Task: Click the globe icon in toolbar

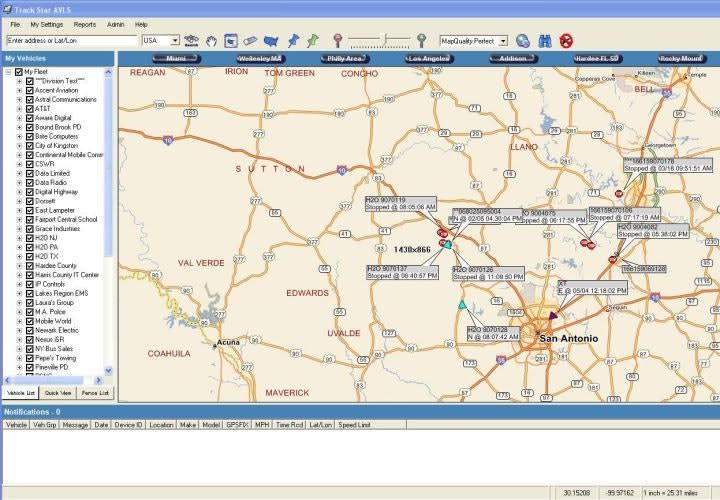Action: (522, 41)
